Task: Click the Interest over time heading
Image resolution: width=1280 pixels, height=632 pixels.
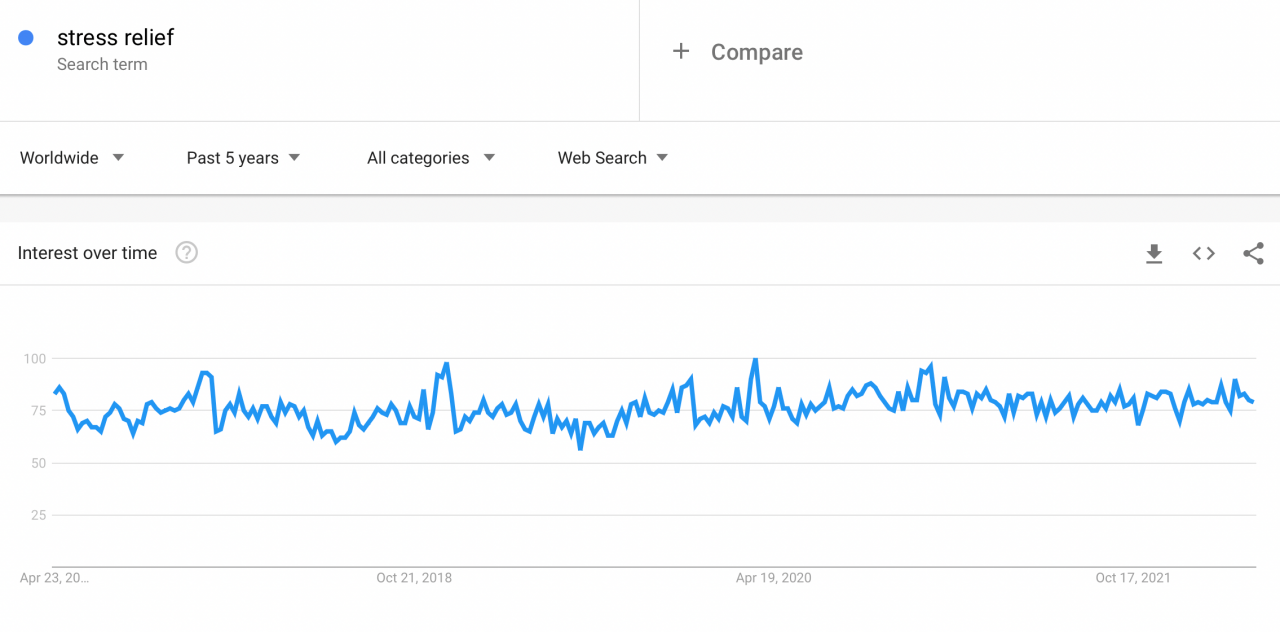Action: click(86, 253)
